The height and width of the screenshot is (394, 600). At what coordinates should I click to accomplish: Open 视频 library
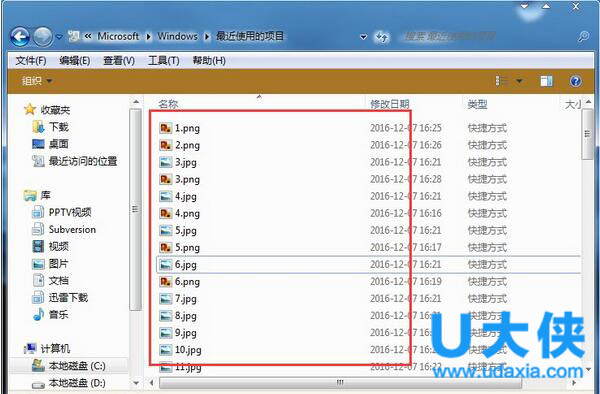click(x=51, y=246)
